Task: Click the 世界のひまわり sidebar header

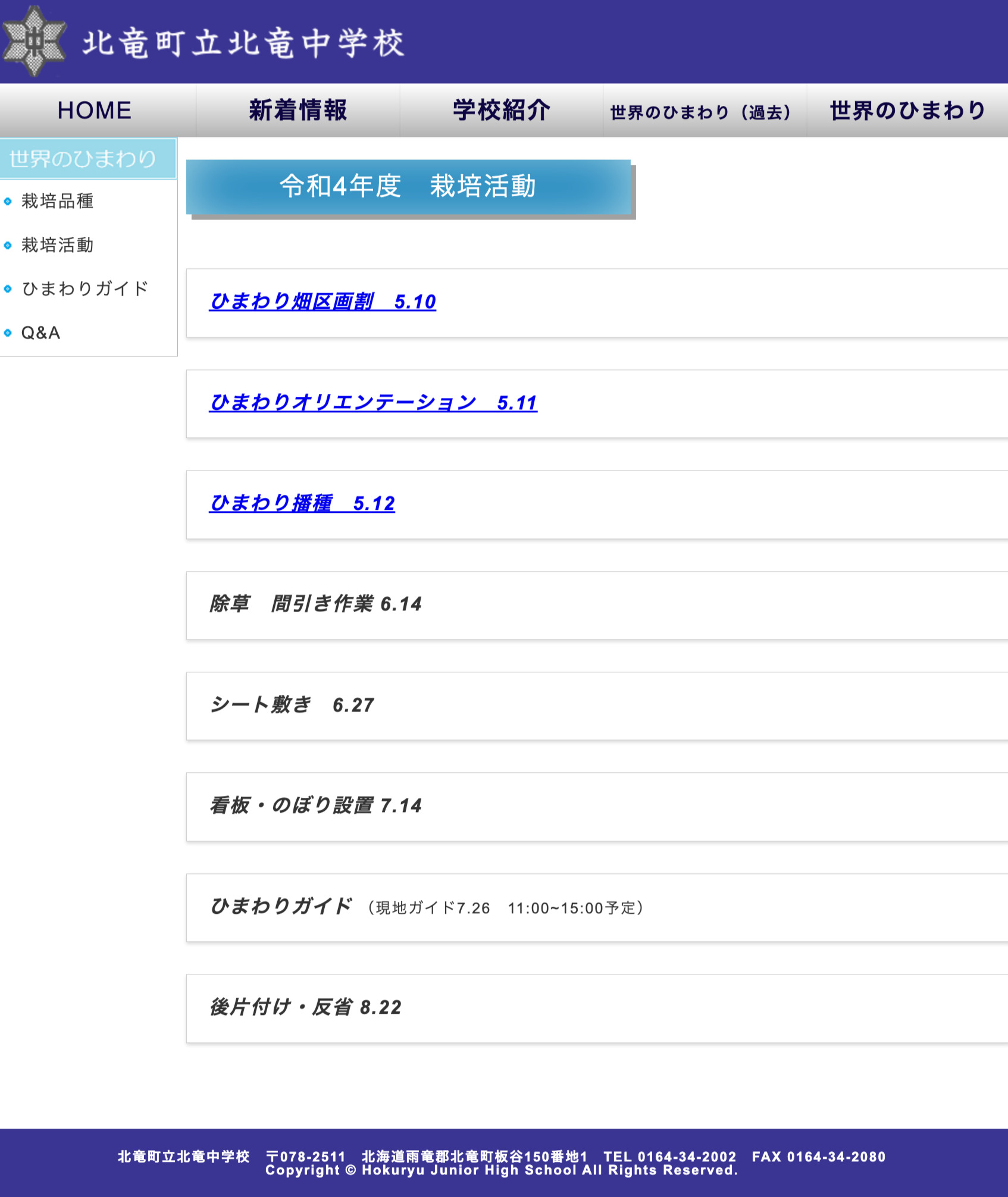Action: (x=82, y=159)
